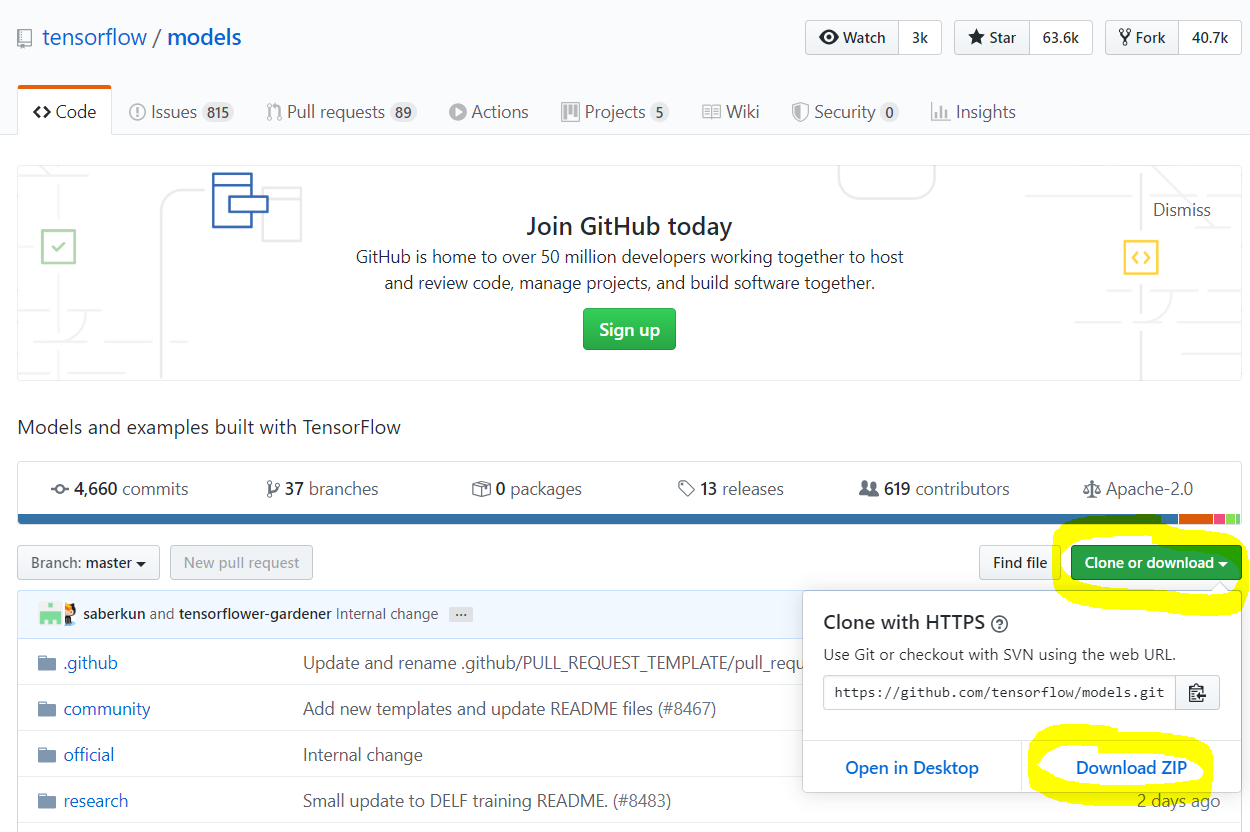Switch to the Code tab
This screenshot has width=1250, height=832.
[65, 112]
